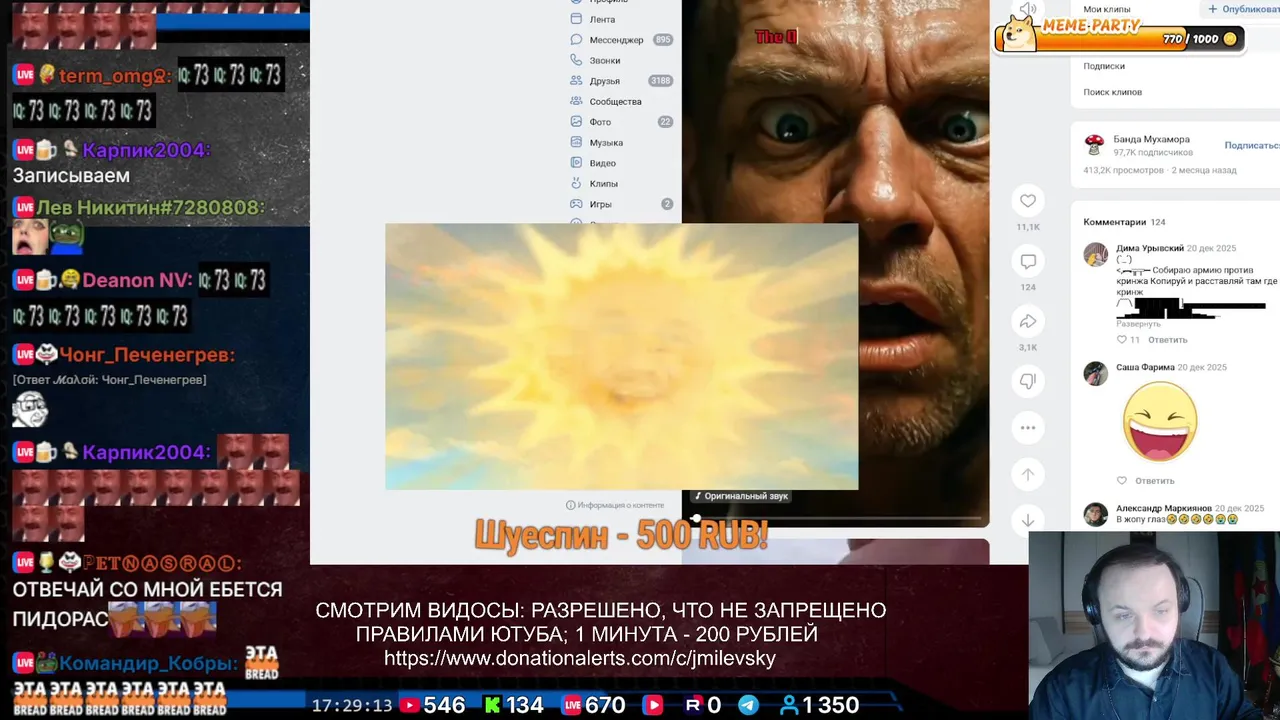Click chat username Чонг_Печенегрев
The height and width of the screenshot is (720, 1280).
(147, 355)
